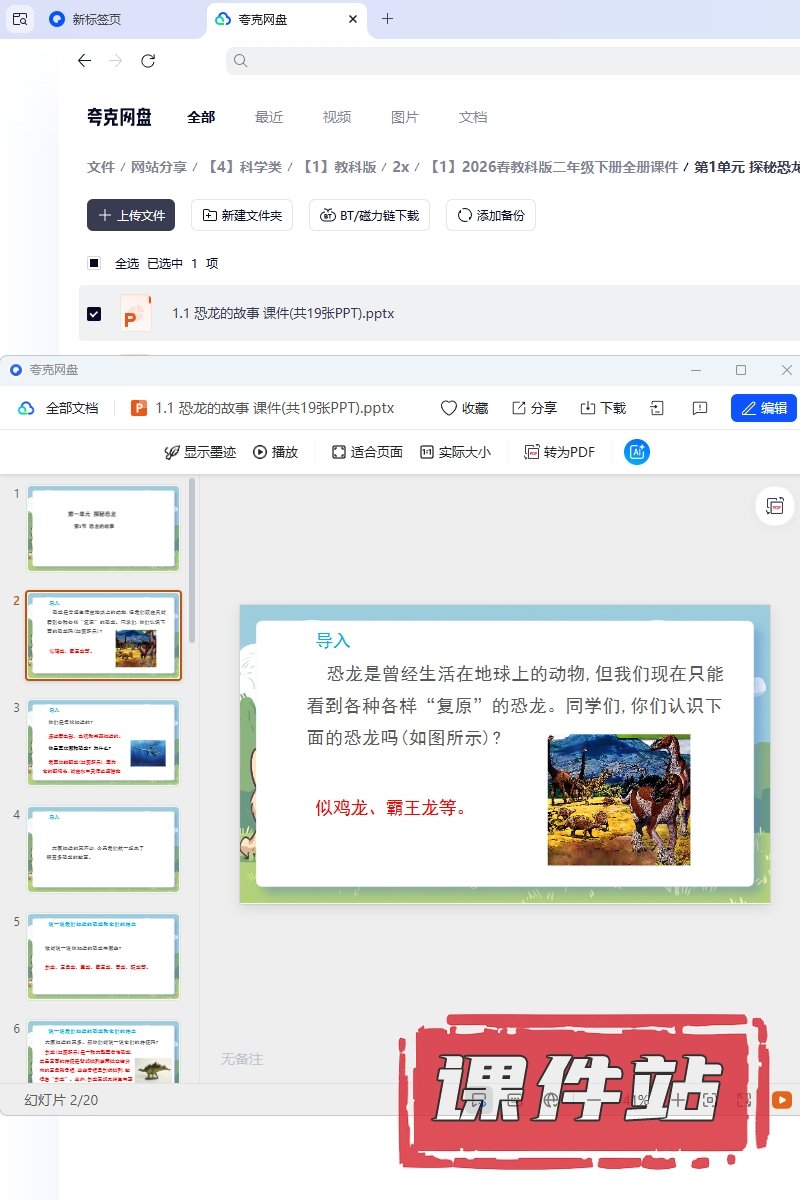Viewport: 800px width, 1200px height.
Task: Switch to the 视频 tab
Action: [337, 117]
